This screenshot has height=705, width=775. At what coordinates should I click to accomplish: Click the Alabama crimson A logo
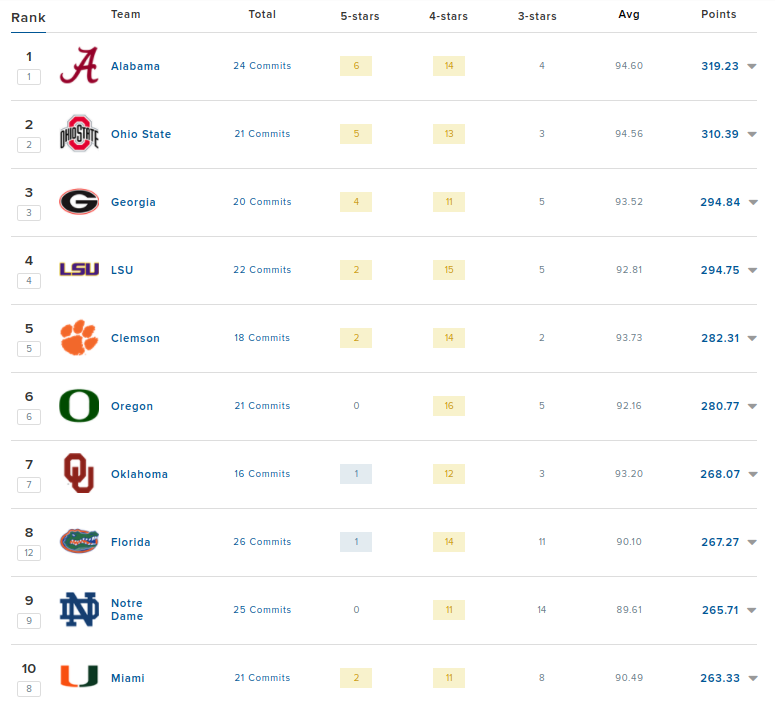[79, 65]
